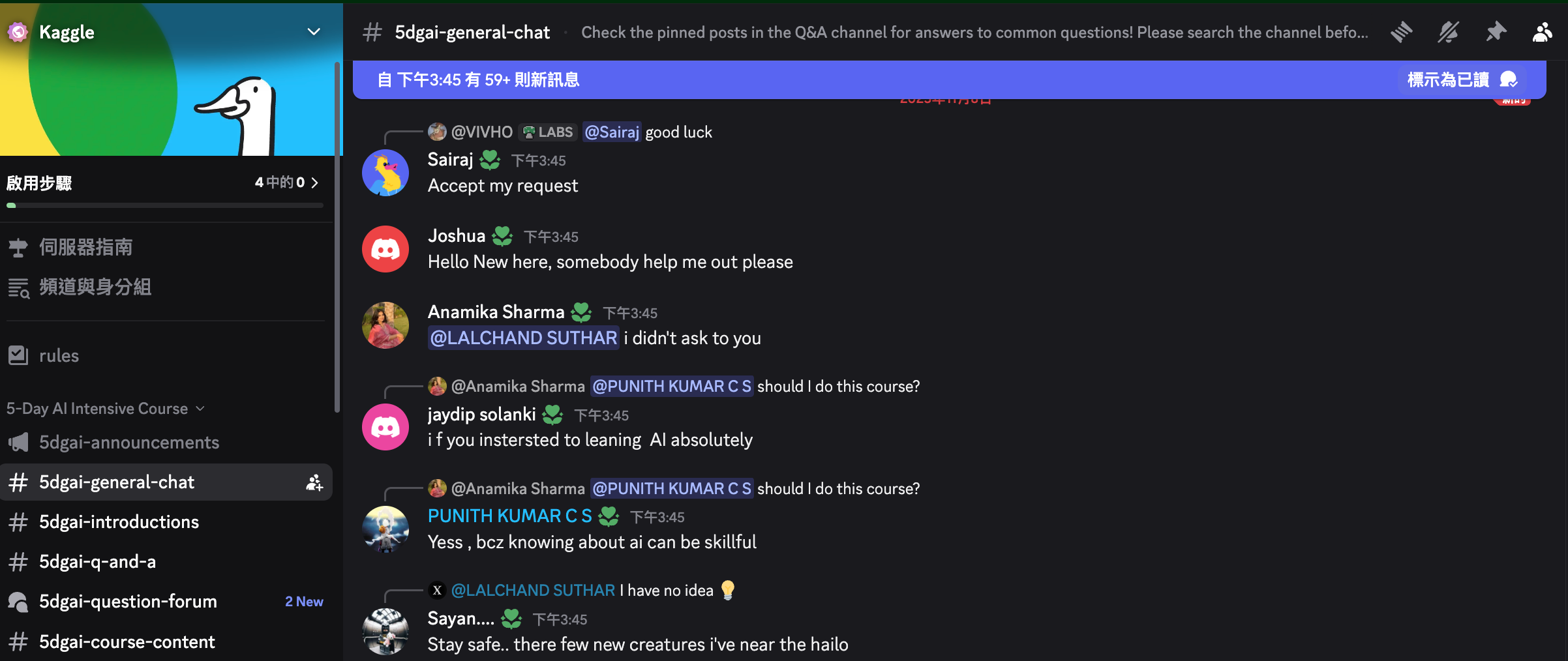This screenshot has width=1568, height=661.
Task: Click Sairaj's duck avatar
Action: 385,173
